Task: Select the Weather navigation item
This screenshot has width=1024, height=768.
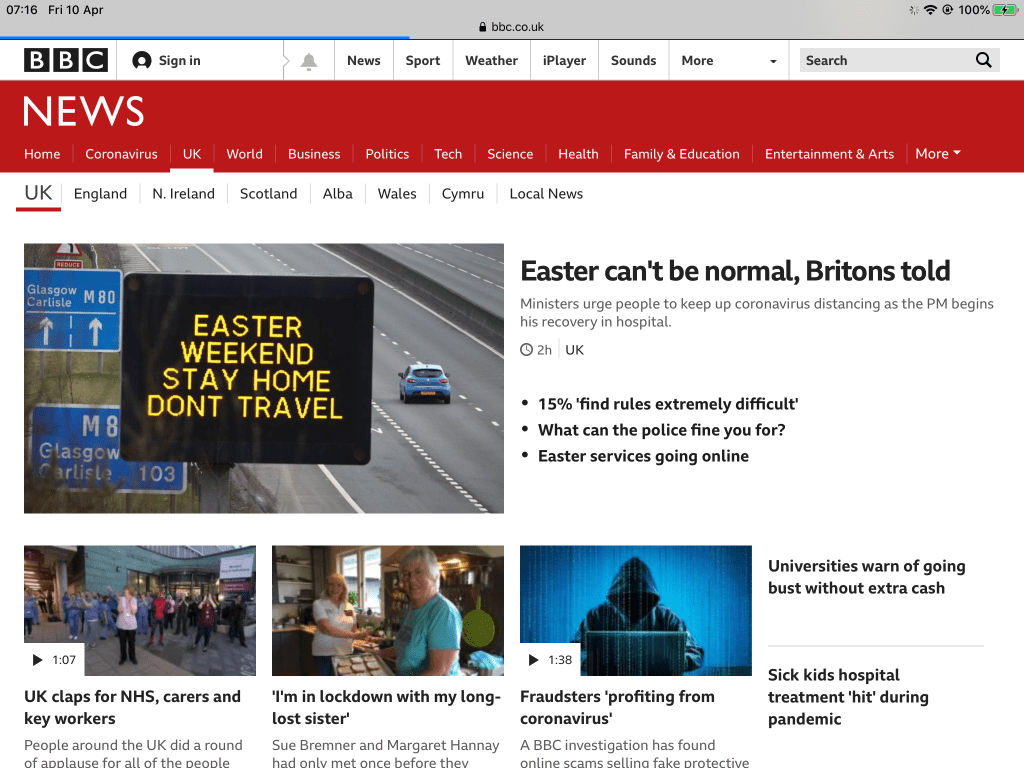Action: 491,60
